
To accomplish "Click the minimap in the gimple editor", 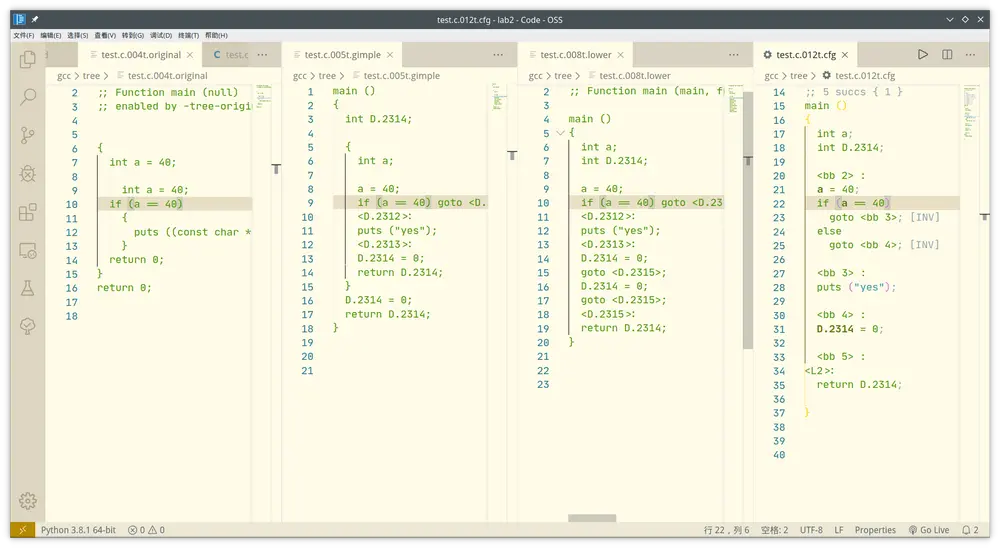I will [x=499, y=97].
